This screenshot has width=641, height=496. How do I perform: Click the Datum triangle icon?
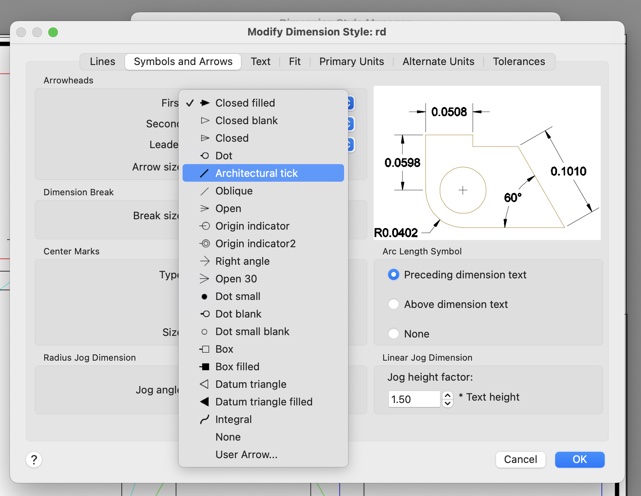pyautogui.click(x=204, y=384)
